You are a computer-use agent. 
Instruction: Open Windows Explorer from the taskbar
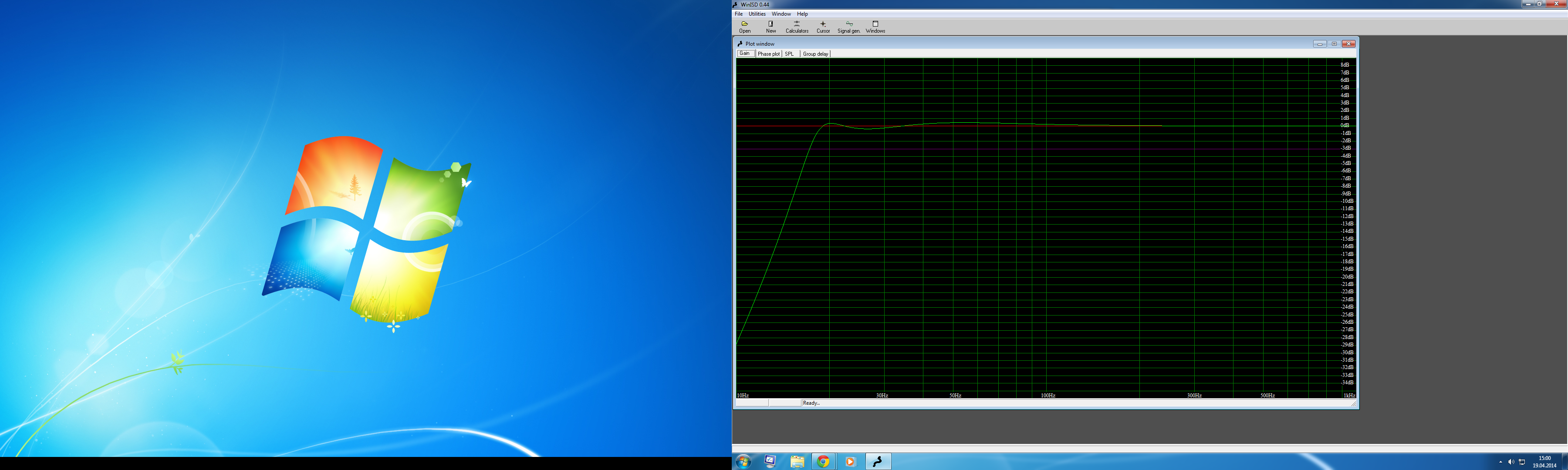797,461
